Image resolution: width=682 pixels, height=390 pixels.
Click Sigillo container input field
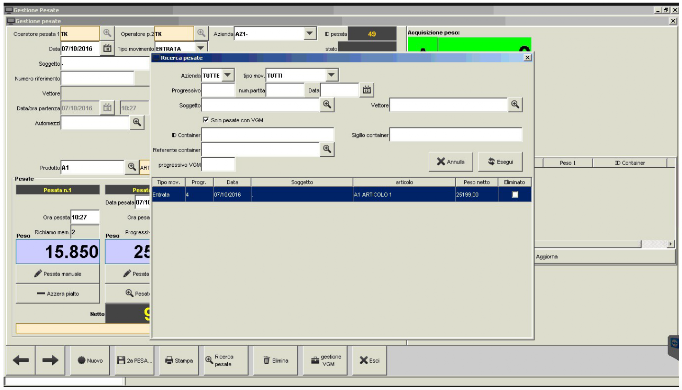(x=456, y=134)
